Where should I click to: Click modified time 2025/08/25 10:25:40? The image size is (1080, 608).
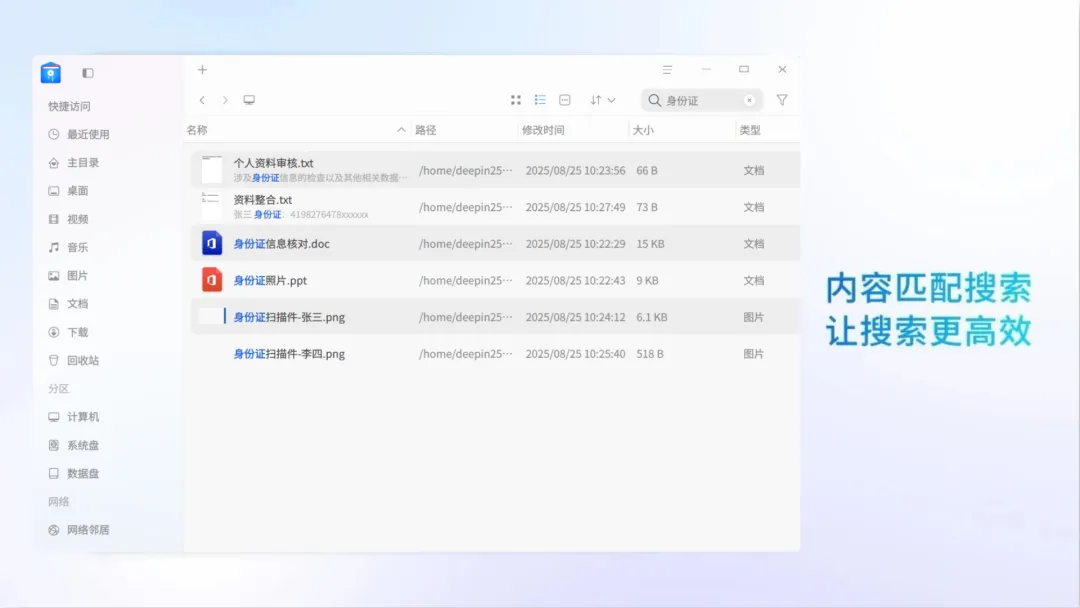tap(575, 354)
